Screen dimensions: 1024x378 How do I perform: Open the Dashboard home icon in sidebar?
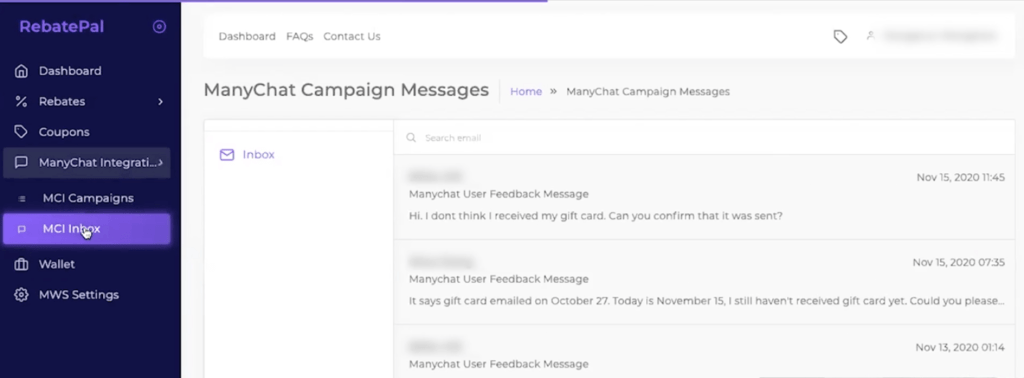pyautogui.click(x=21, y=71)
